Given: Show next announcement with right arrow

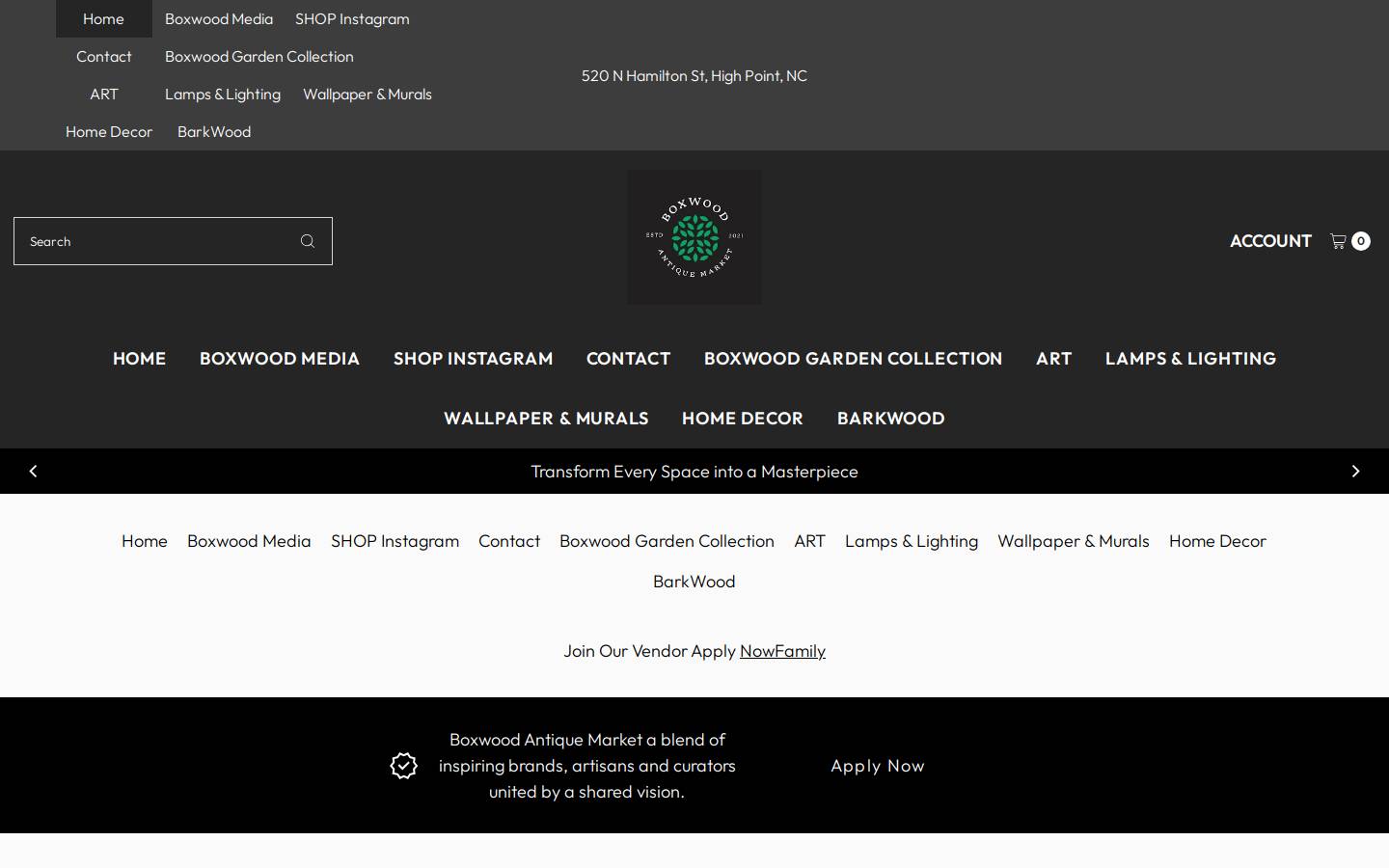Looking at the screenshot, I should point(1355,471).
